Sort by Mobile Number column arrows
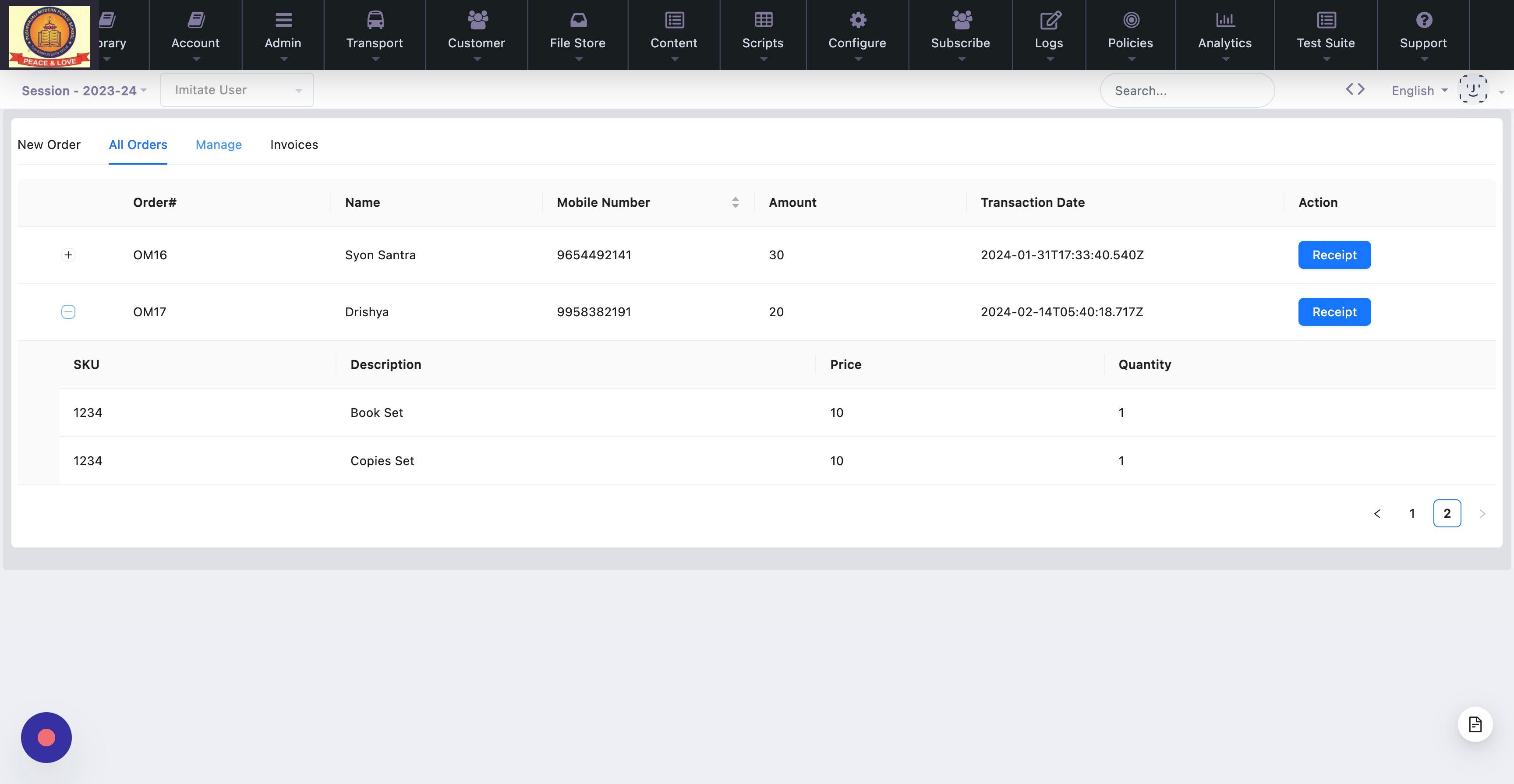Image resolution: width=1514 pixels, height=784 pixels. (735, 202)
